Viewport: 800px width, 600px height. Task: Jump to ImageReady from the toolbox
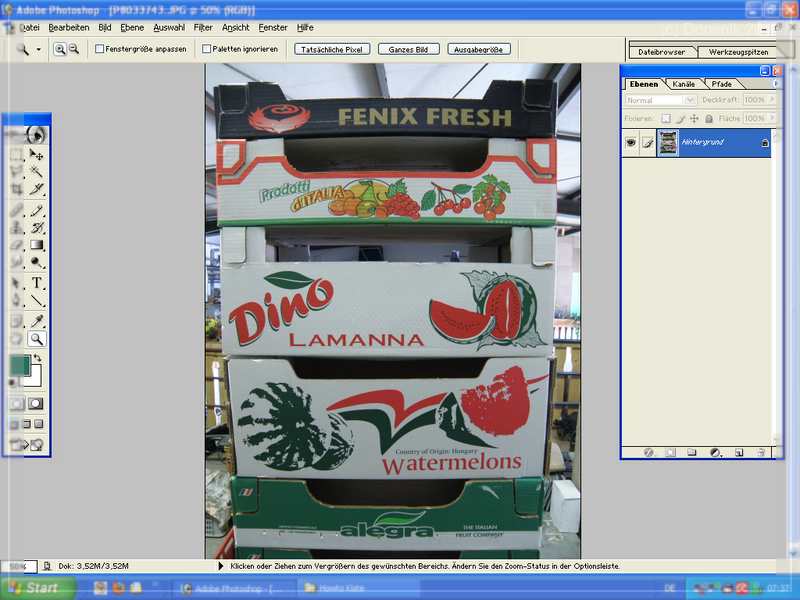(26, 445)
